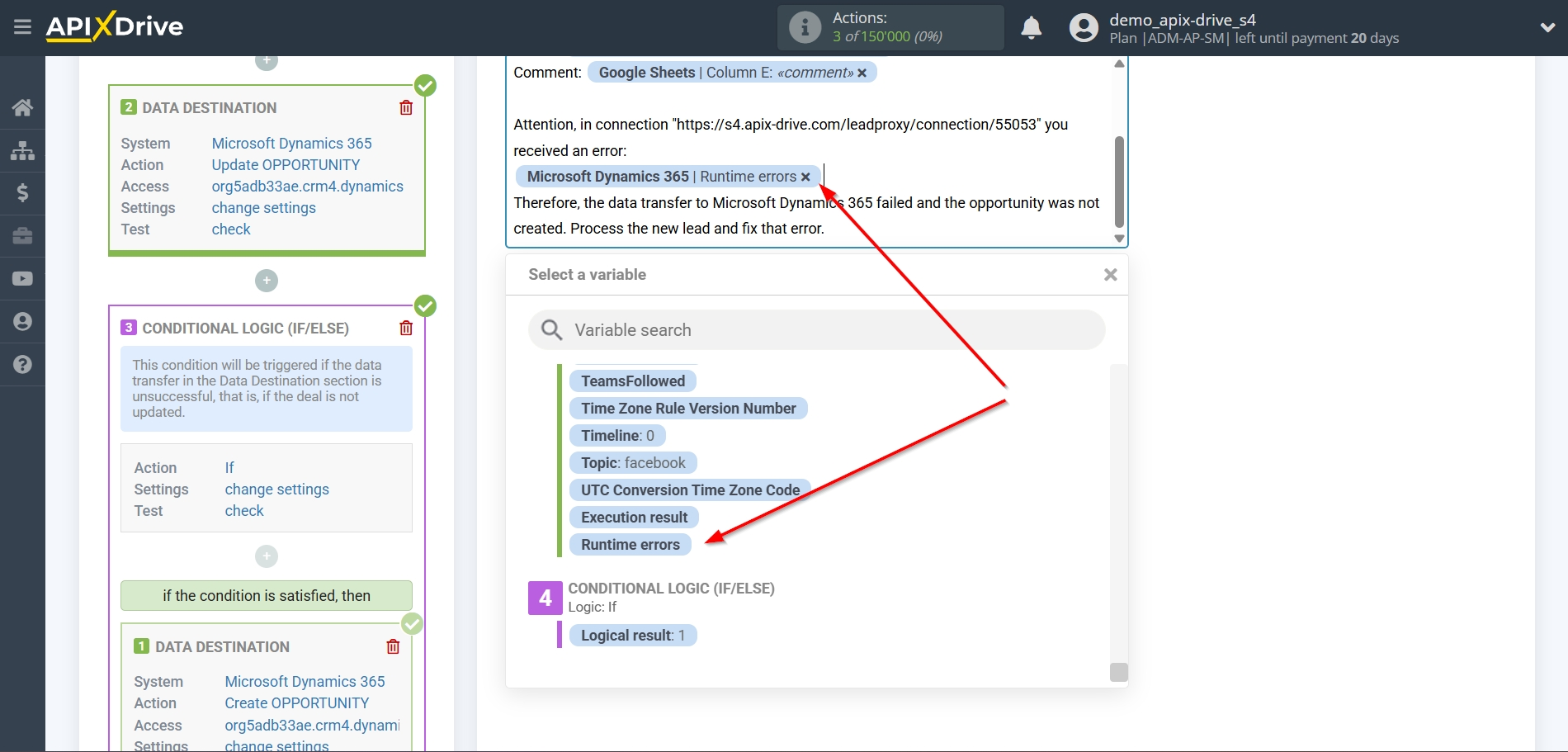Delete nested Data Destination block 1
Image resolution: width=1568 pixels, height=752 pixels.
click(393, 646)
